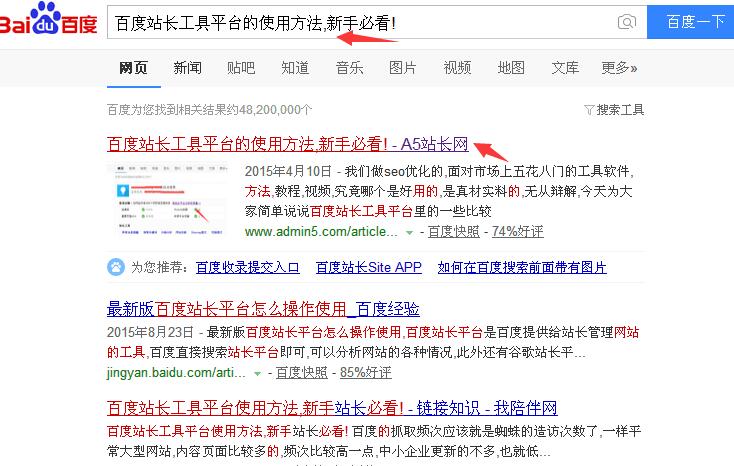Focus the Baidu search input field

click(x=377, y=22)
